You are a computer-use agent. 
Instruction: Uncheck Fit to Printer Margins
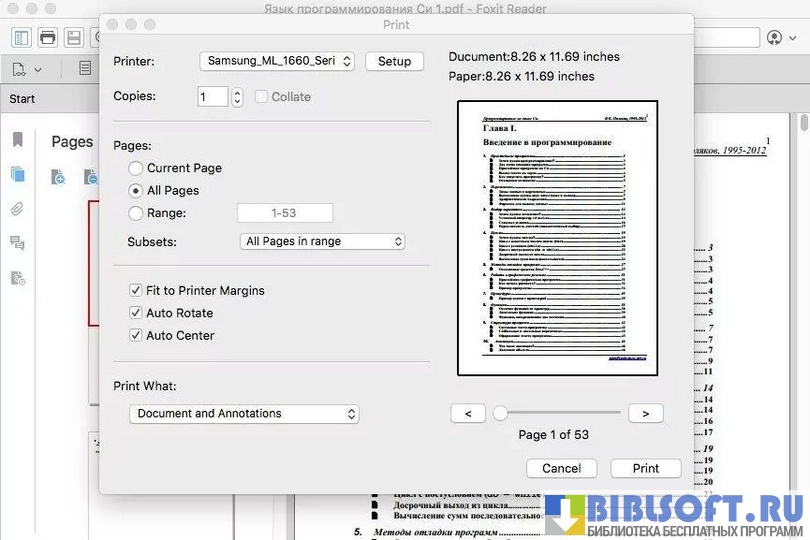[136, 291]
